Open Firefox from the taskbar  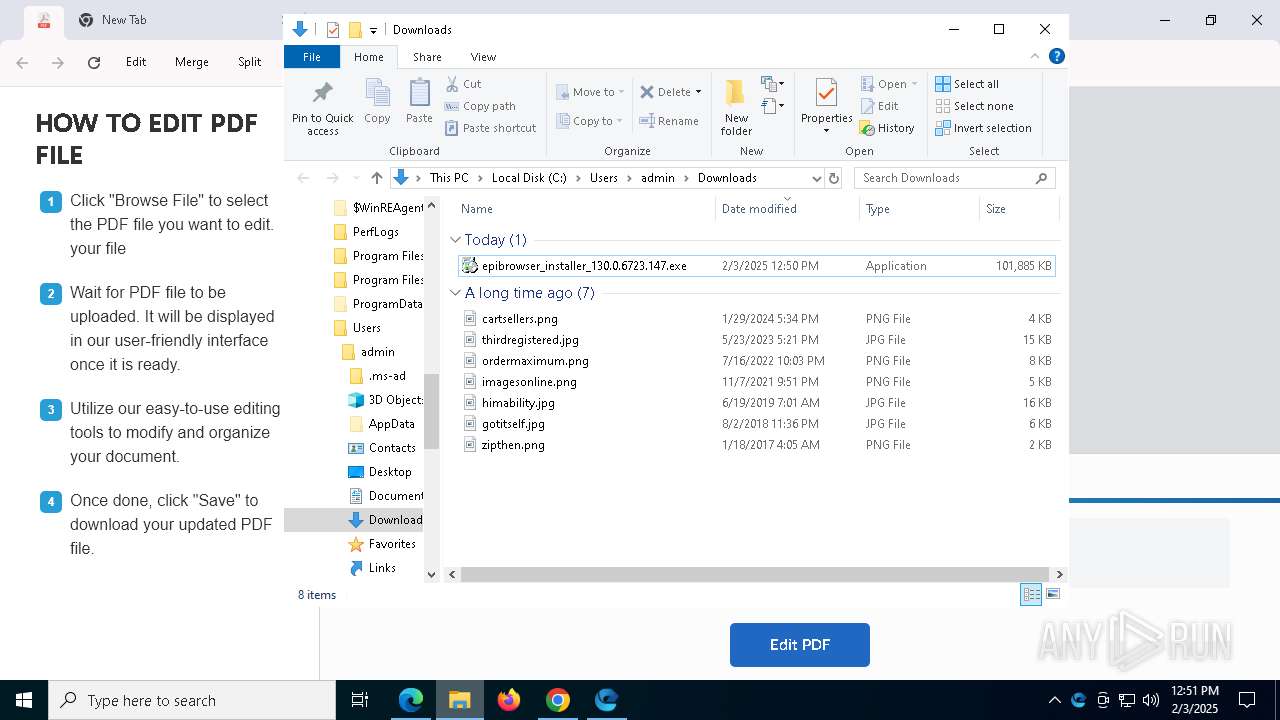(x=509, y=700)
